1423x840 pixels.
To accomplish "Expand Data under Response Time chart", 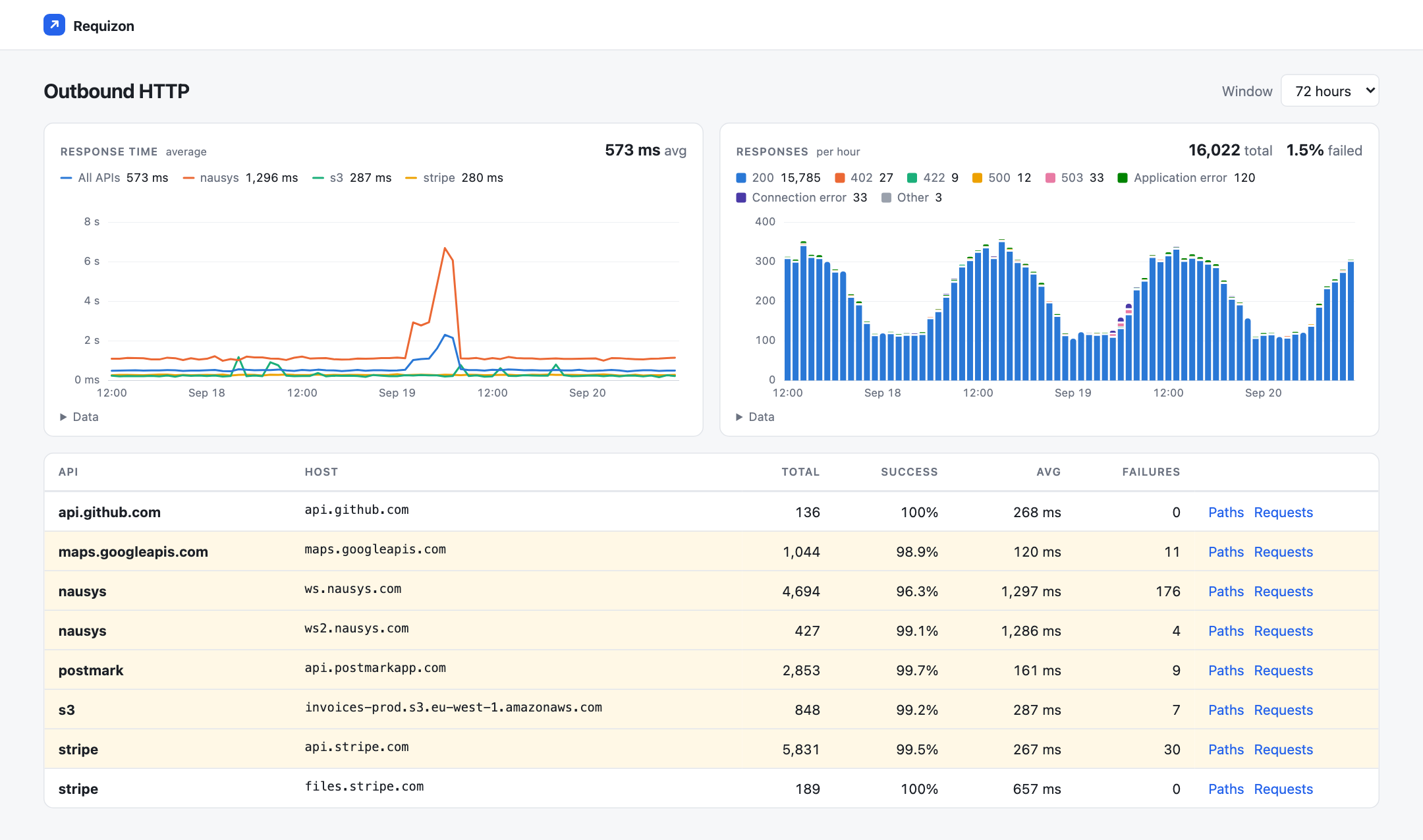I will [x=79, y=417].
